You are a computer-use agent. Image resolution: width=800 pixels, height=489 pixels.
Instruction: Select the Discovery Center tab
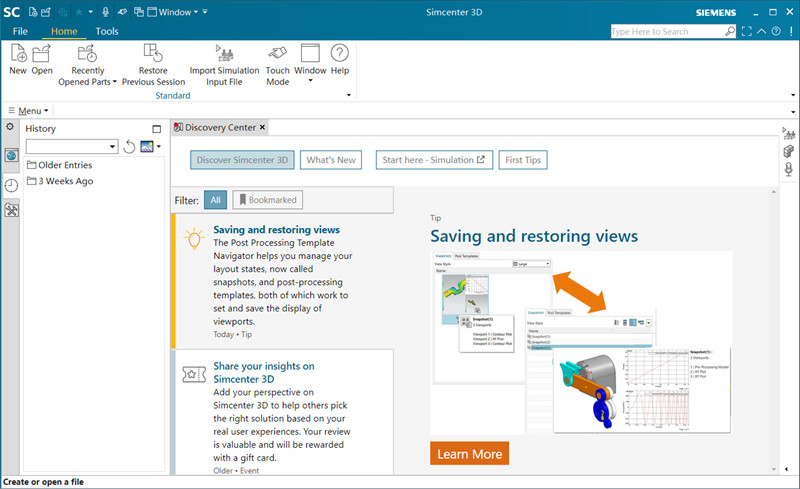click(220, 128)
